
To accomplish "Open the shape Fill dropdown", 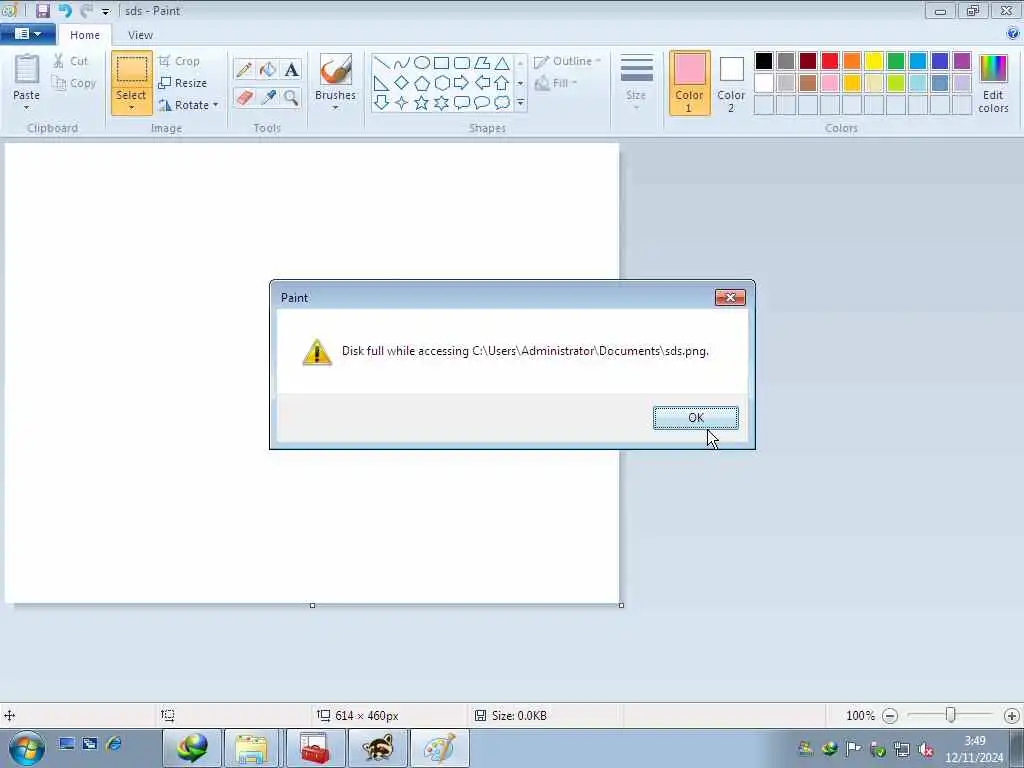I will [x=556, y=83].
